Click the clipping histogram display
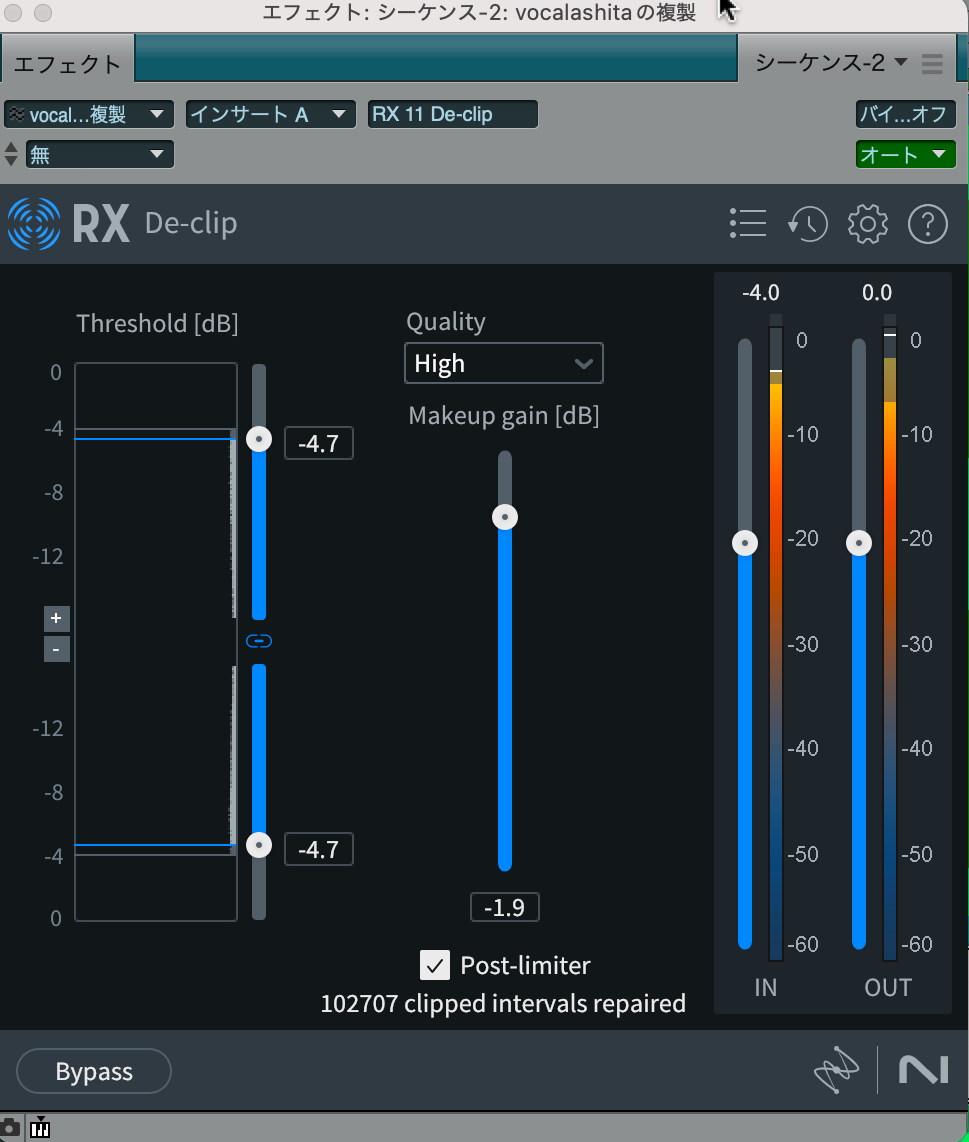 click(156, 642)
